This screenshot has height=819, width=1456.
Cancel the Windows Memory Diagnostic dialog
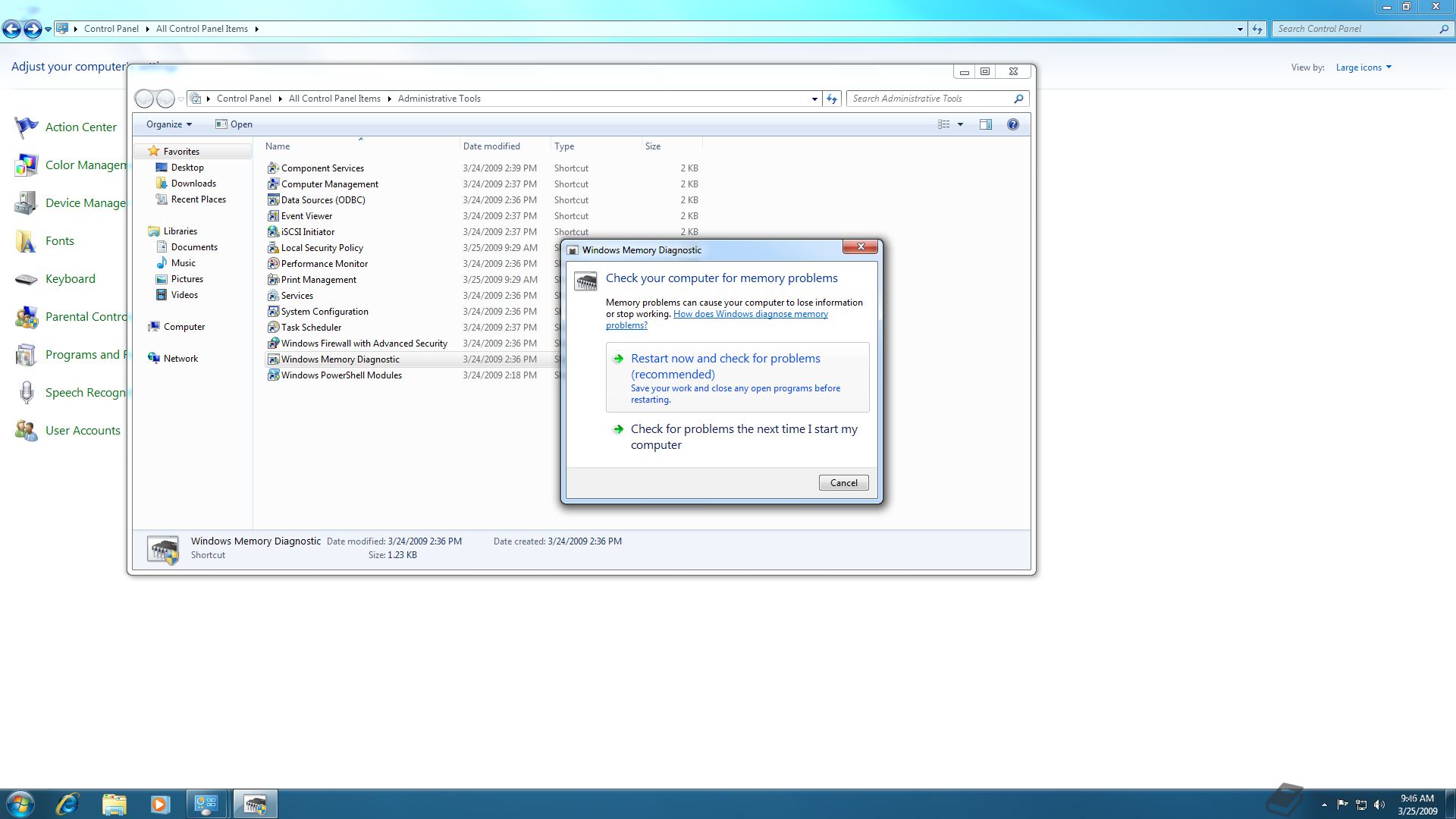point(843,483)
